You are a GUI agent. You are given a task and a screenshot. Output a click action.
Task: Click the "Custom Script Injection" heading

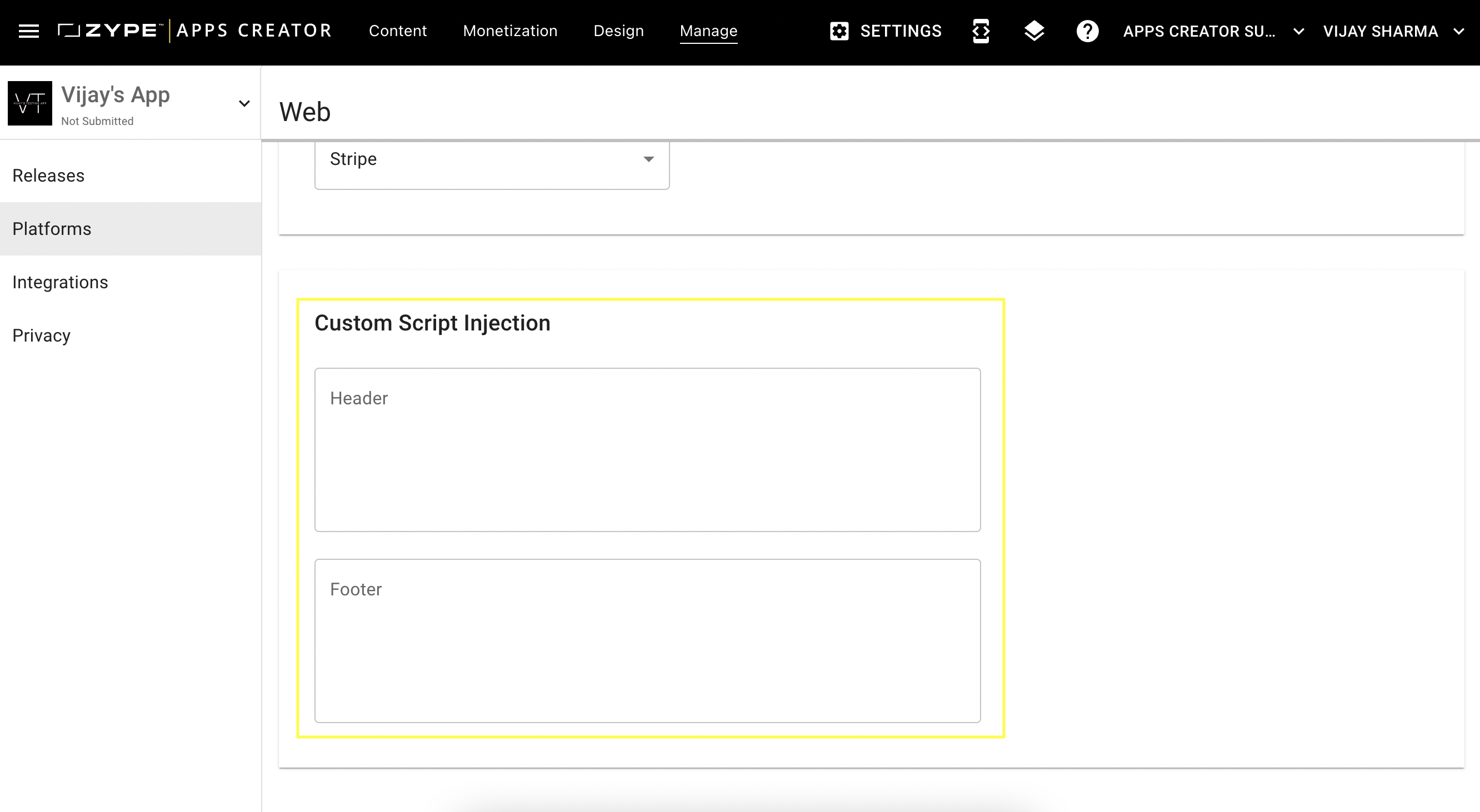tap(432, 323)
